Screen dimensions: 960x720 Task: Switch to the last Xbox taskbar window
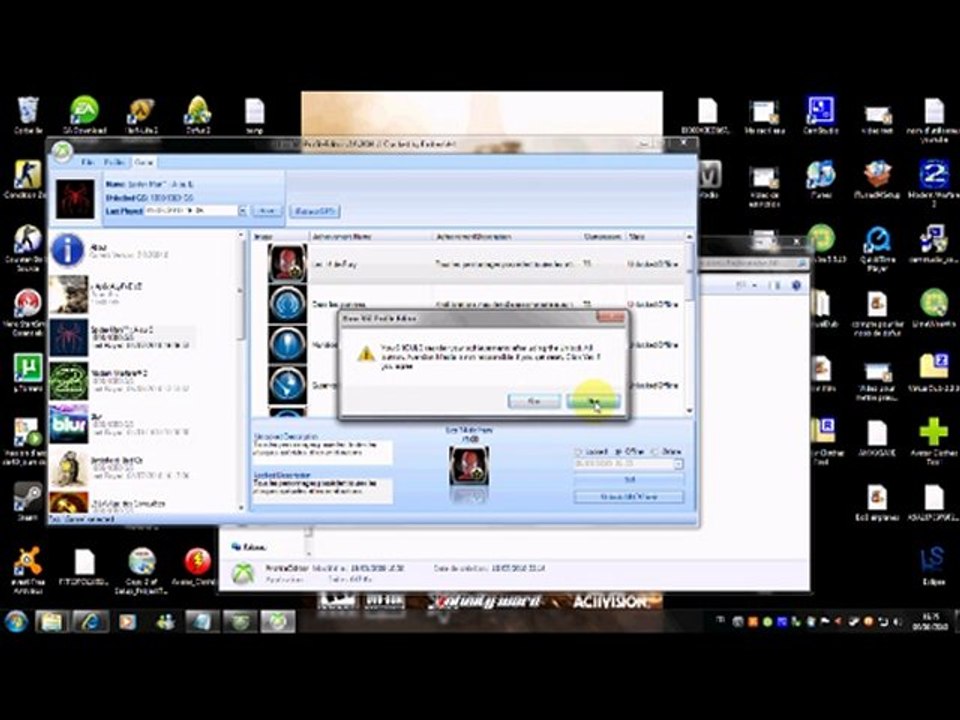pos(279,621)
